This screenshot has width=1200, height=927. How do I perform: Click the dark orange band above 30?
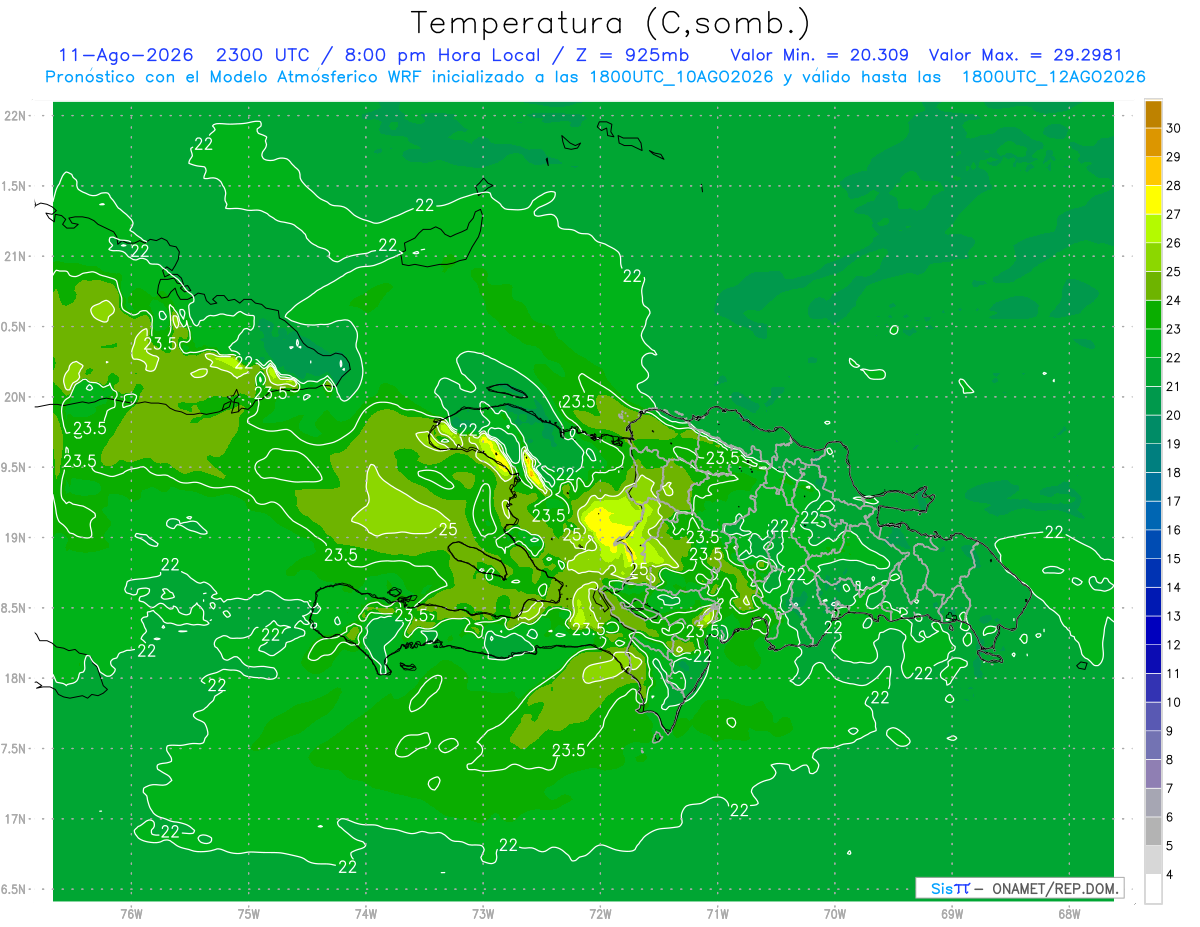pyautogui.click(x=1153, y=113)
